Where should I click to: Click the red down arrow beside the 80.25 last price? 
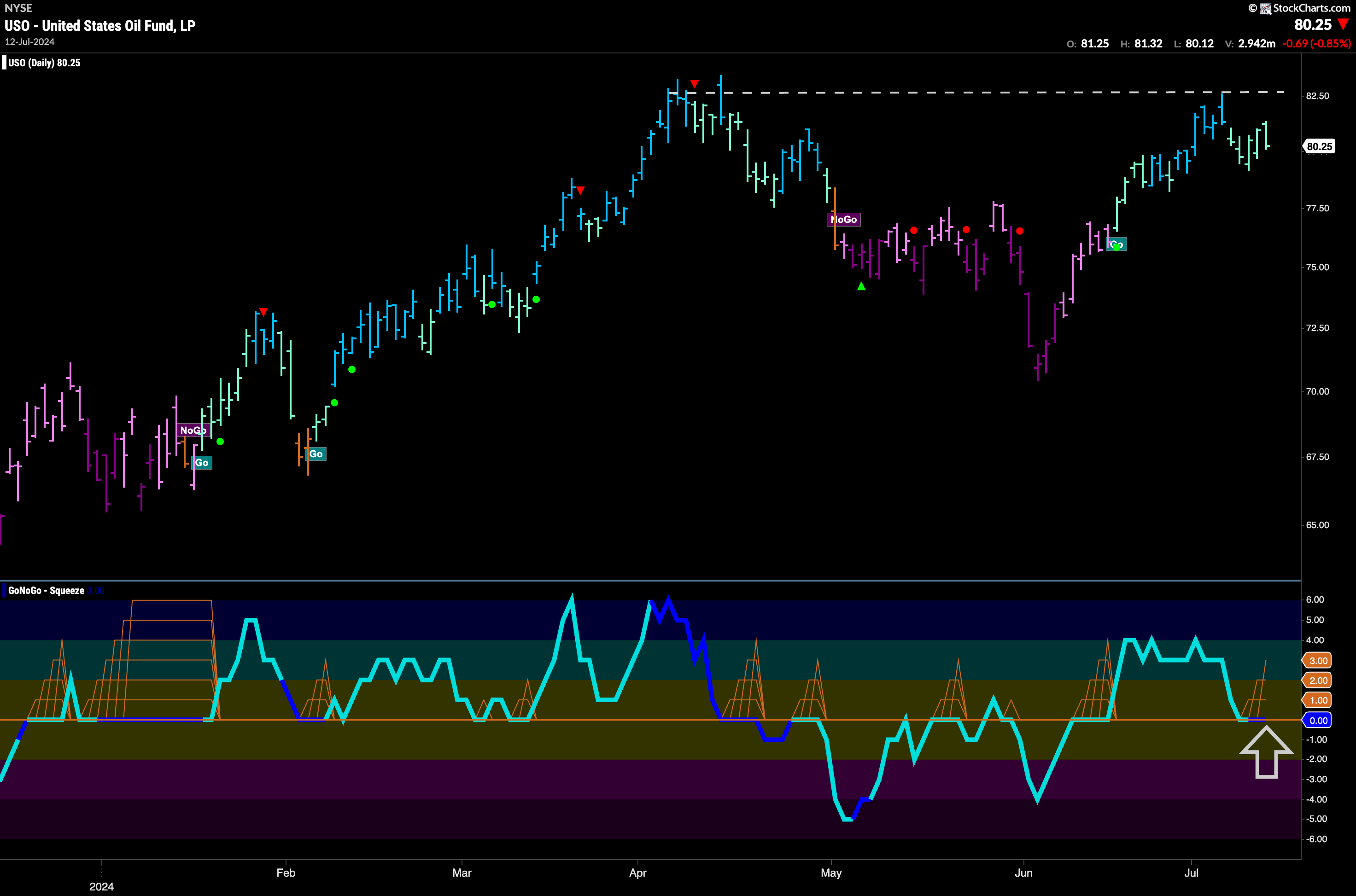[x=1343, y=24]
